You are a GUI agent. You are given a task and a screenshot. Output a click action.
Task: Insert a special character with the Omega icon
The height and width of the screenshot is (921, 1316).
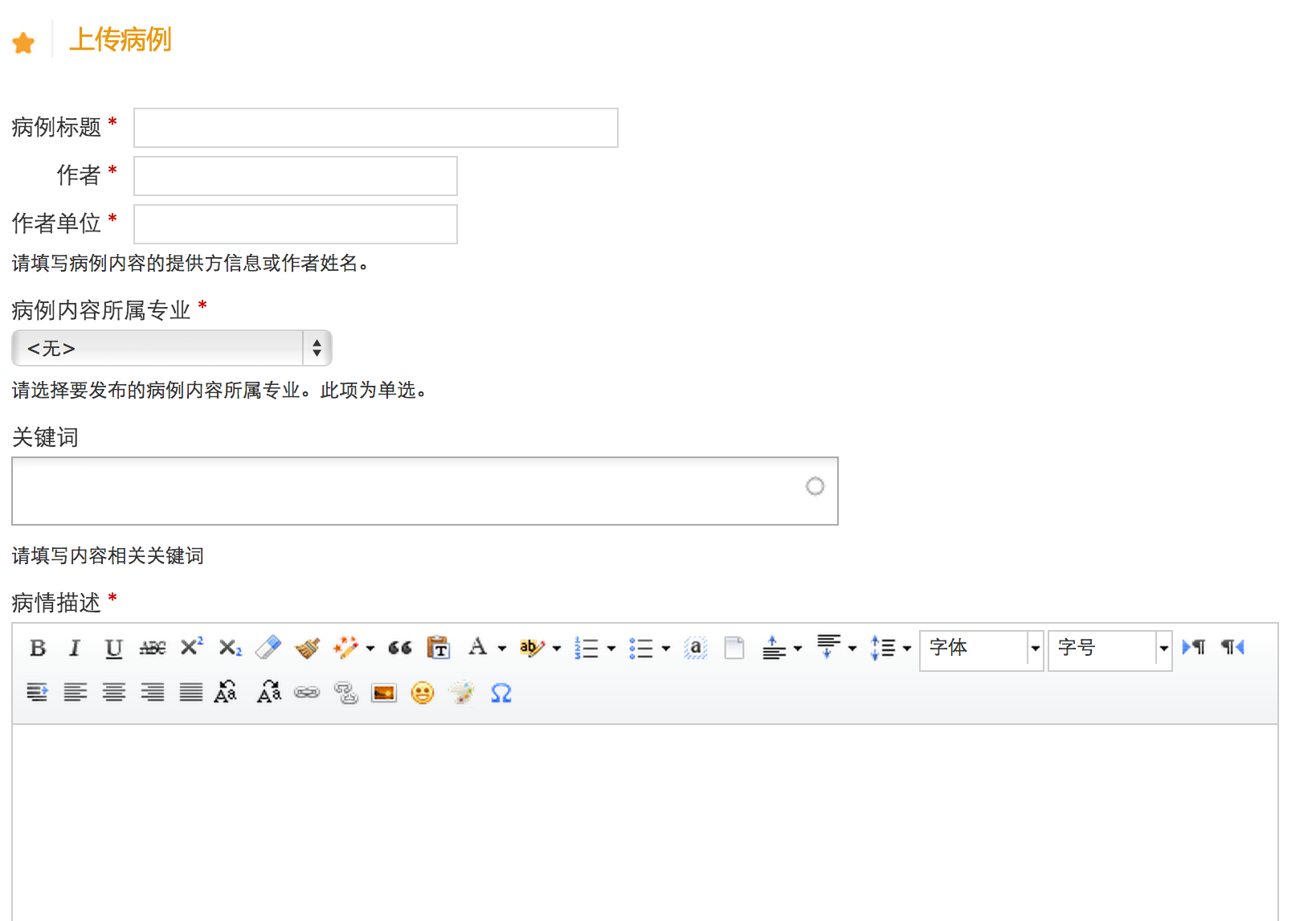pos(501,693)
